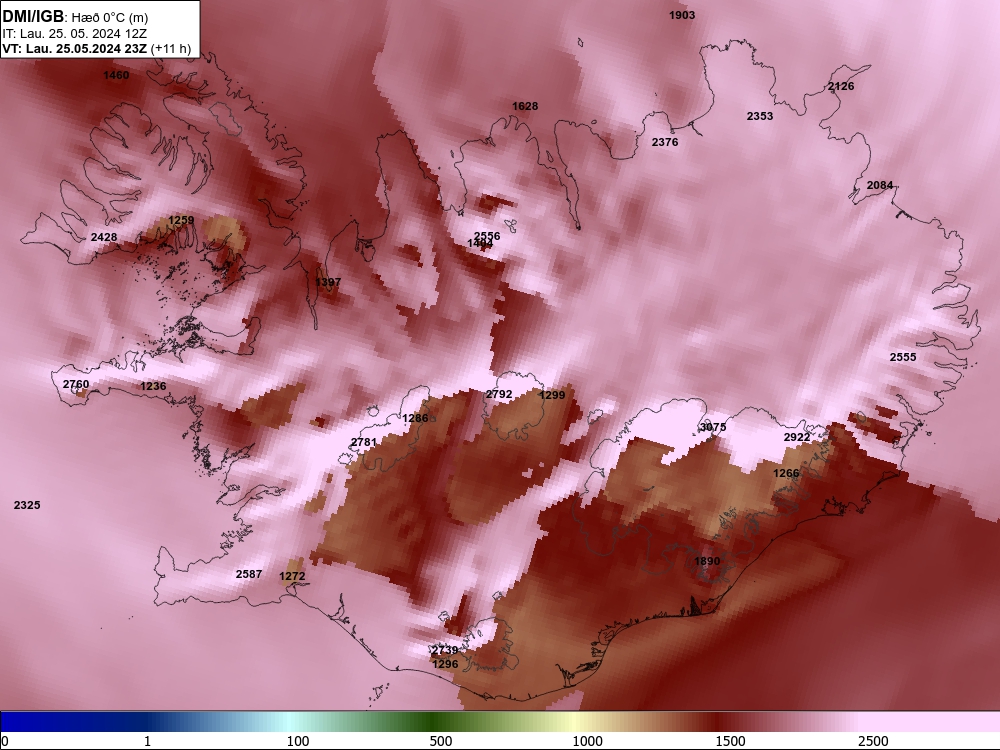Click the 100 label on the color scale

[x=298, y=741]
